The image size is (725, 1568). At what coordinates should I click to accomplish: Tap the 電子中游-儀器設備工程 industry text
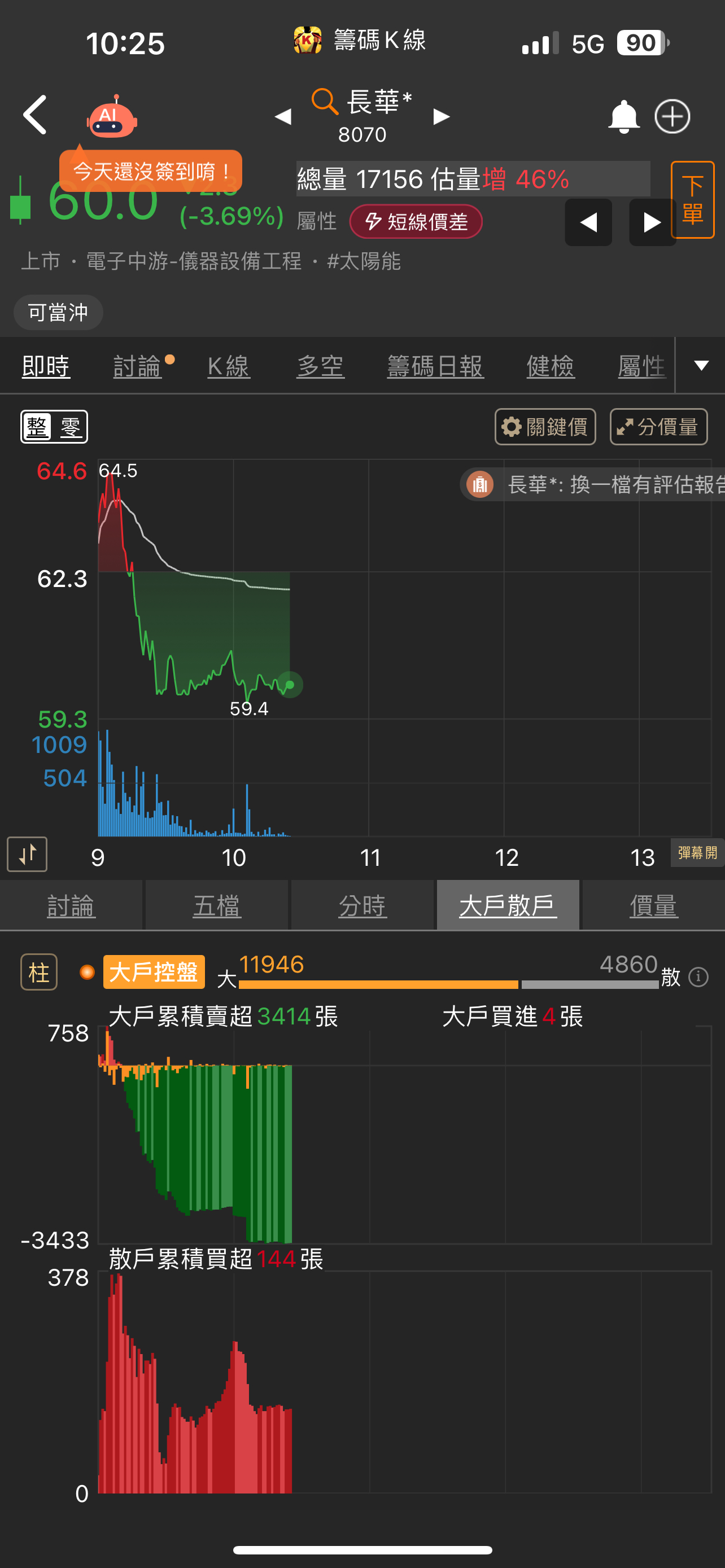click(194, 261)
